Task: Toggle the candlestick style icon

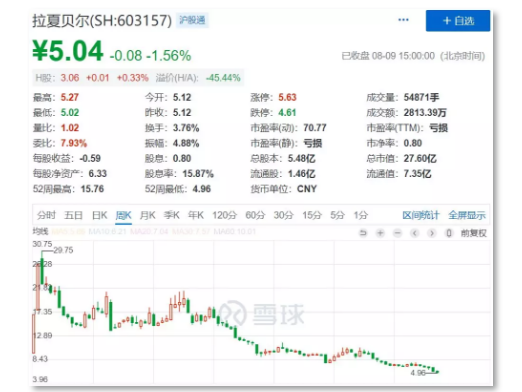Action: pyautogui.click(x=449, y=233)
